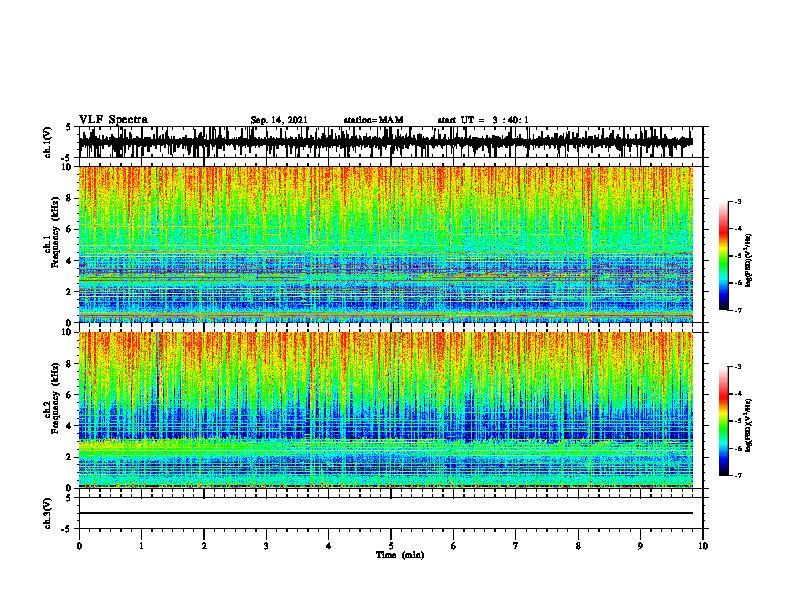Click the Time (min) axis label

click(400, 555)
